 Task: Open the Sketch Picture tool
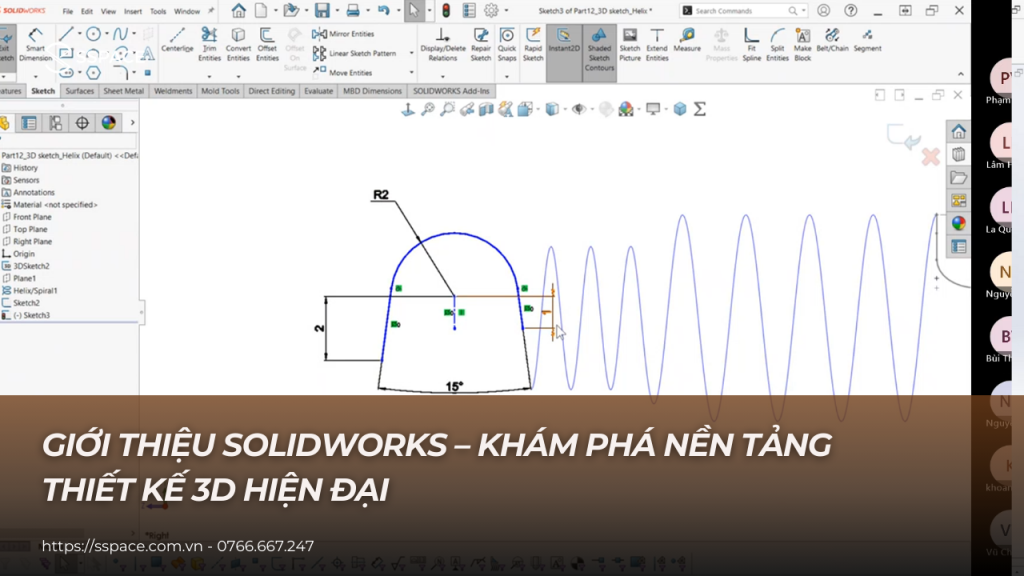click(630, 44)
